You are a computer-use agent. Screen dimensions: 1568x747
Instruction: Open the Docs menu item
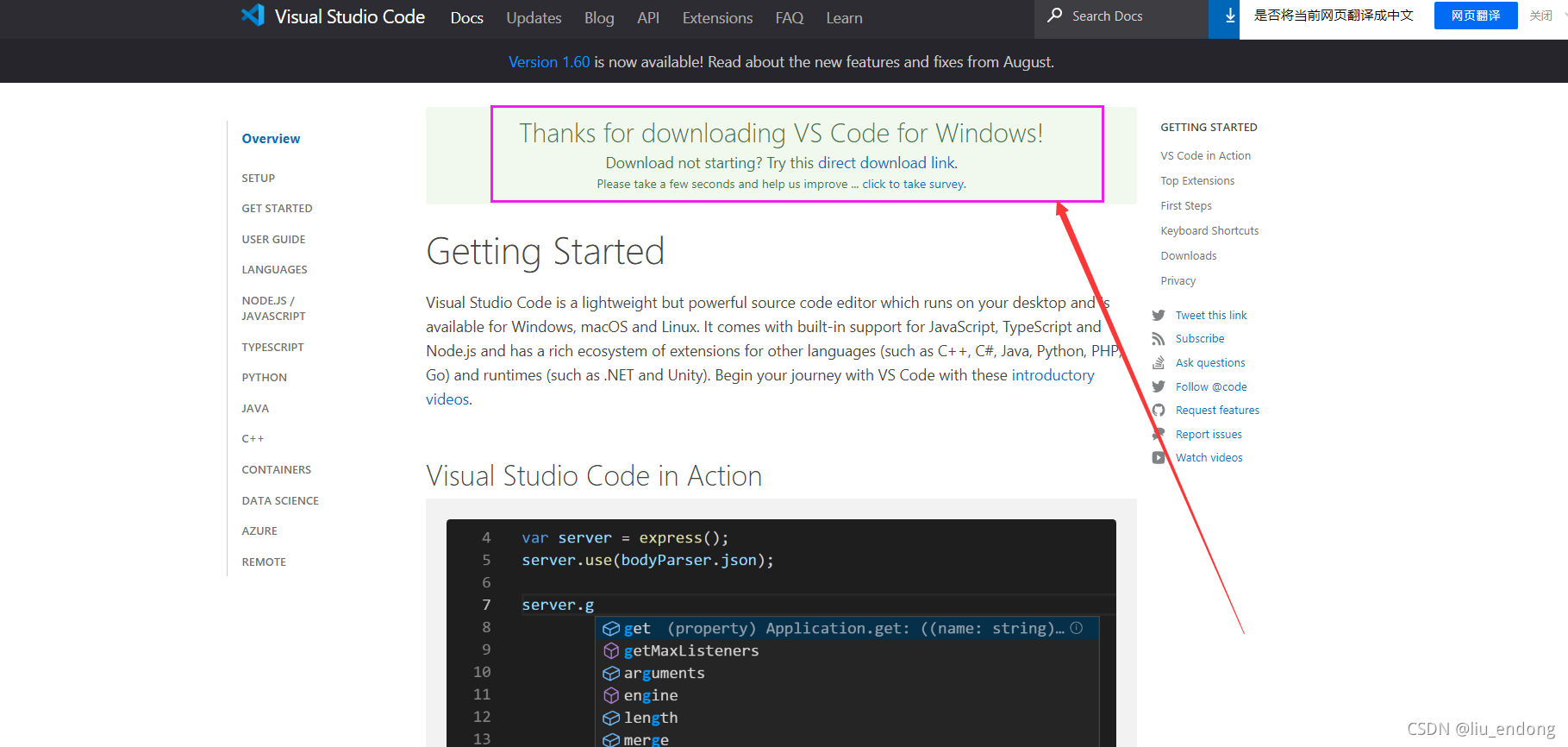click(466, 18)
